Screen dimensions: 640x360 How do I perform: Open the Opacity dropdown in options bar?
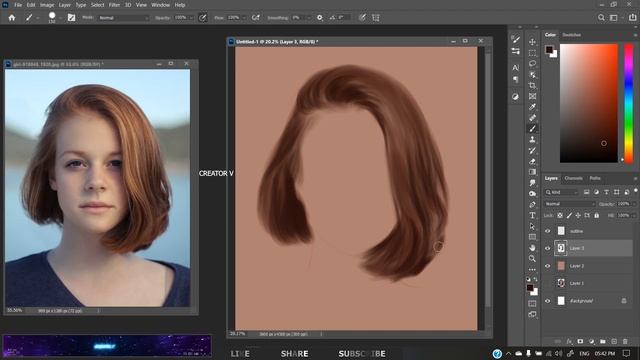click(x=191, y=18)
